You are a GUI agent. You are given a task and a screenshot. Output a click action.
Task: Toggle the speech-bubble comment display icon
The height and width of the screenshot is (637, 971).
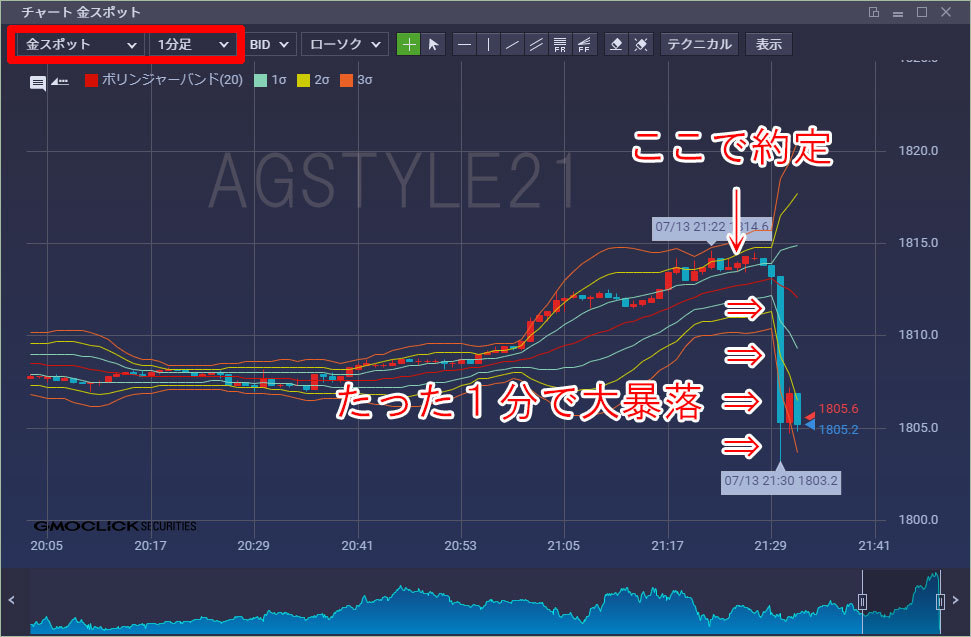tap(38, 82)
